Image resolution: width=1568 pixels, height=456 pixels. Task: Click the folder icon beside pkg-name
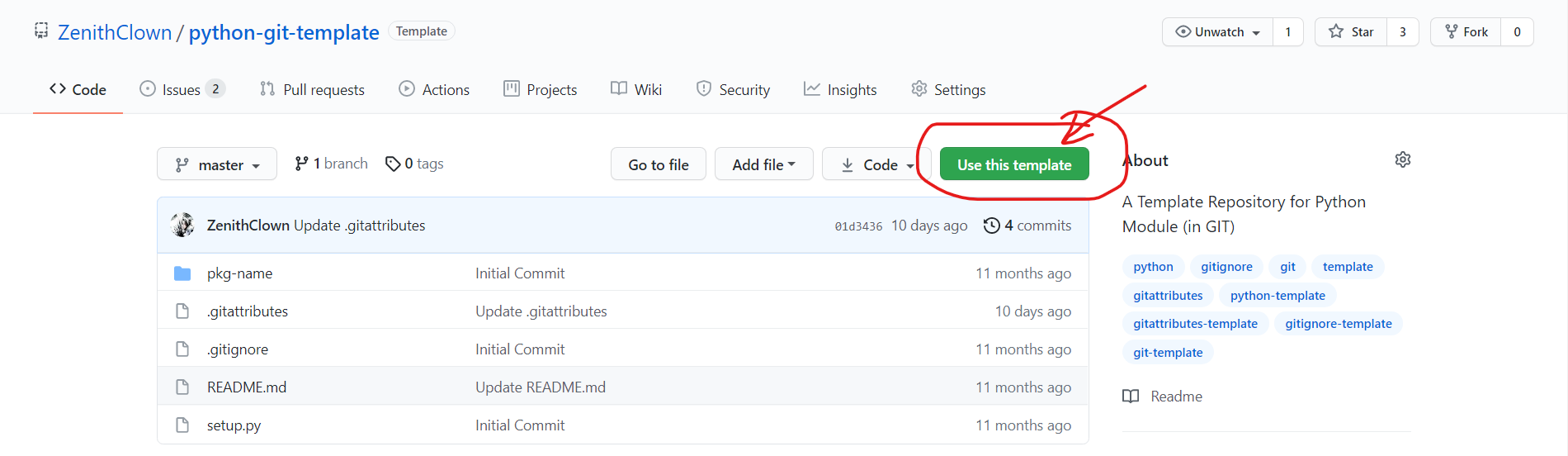(x=182, y=273)
